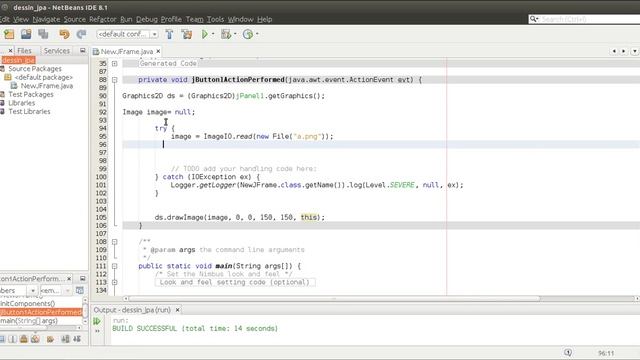Switch to the Files tab
The image size is (640, 360).
24,51
